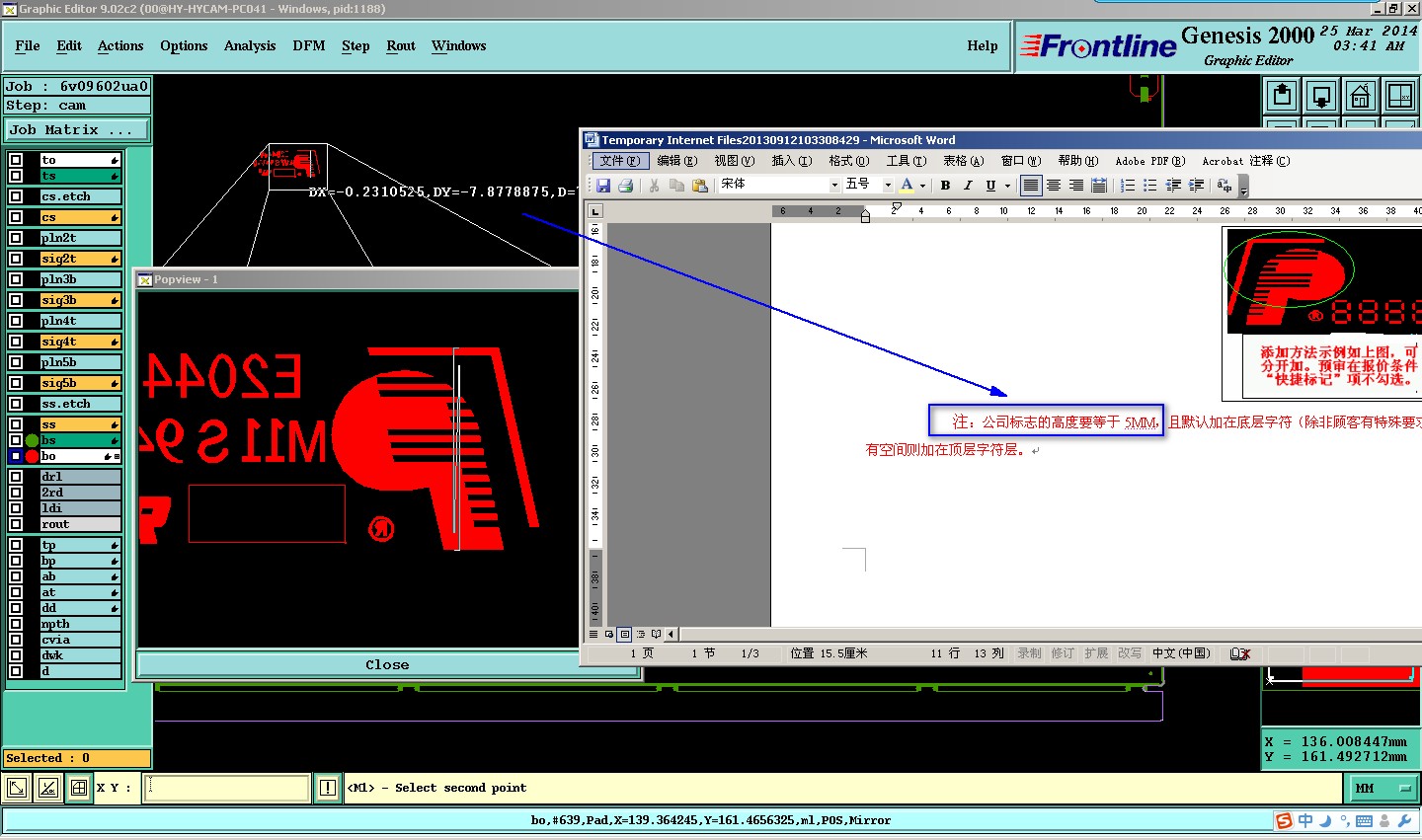The height and width of the screenshot is (840, 1422).
Task: Select the 'npth' layer name
Action: pyautogui.click(x=80, y=624)
